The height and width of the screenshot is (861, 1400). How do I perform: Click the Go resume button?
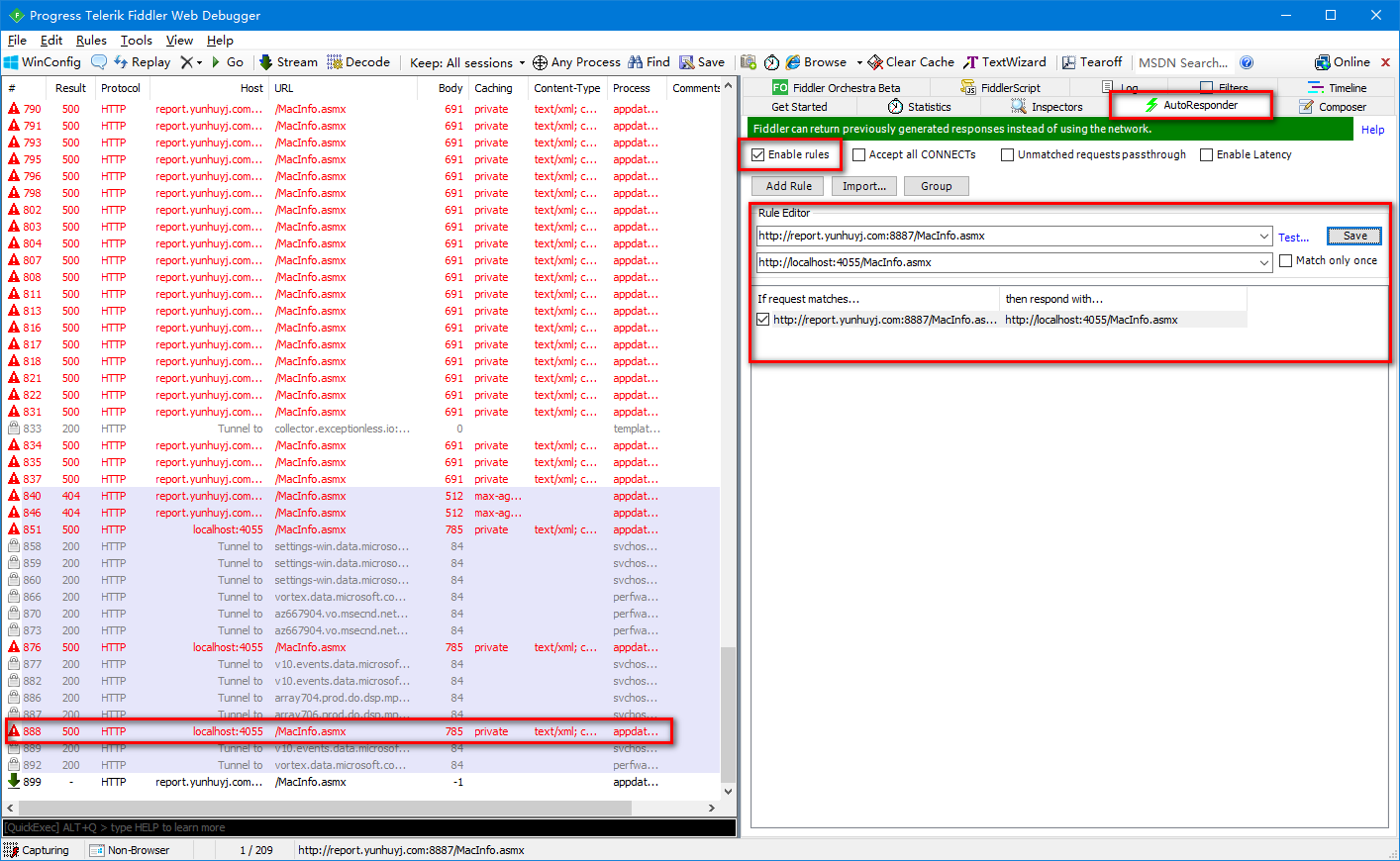(227, 61)
